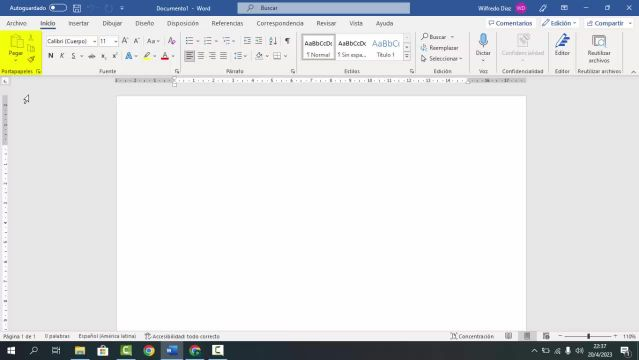Click the Copiar formato brush icon
The height and width of the screenshot is (360, 639).
(31, 60)
